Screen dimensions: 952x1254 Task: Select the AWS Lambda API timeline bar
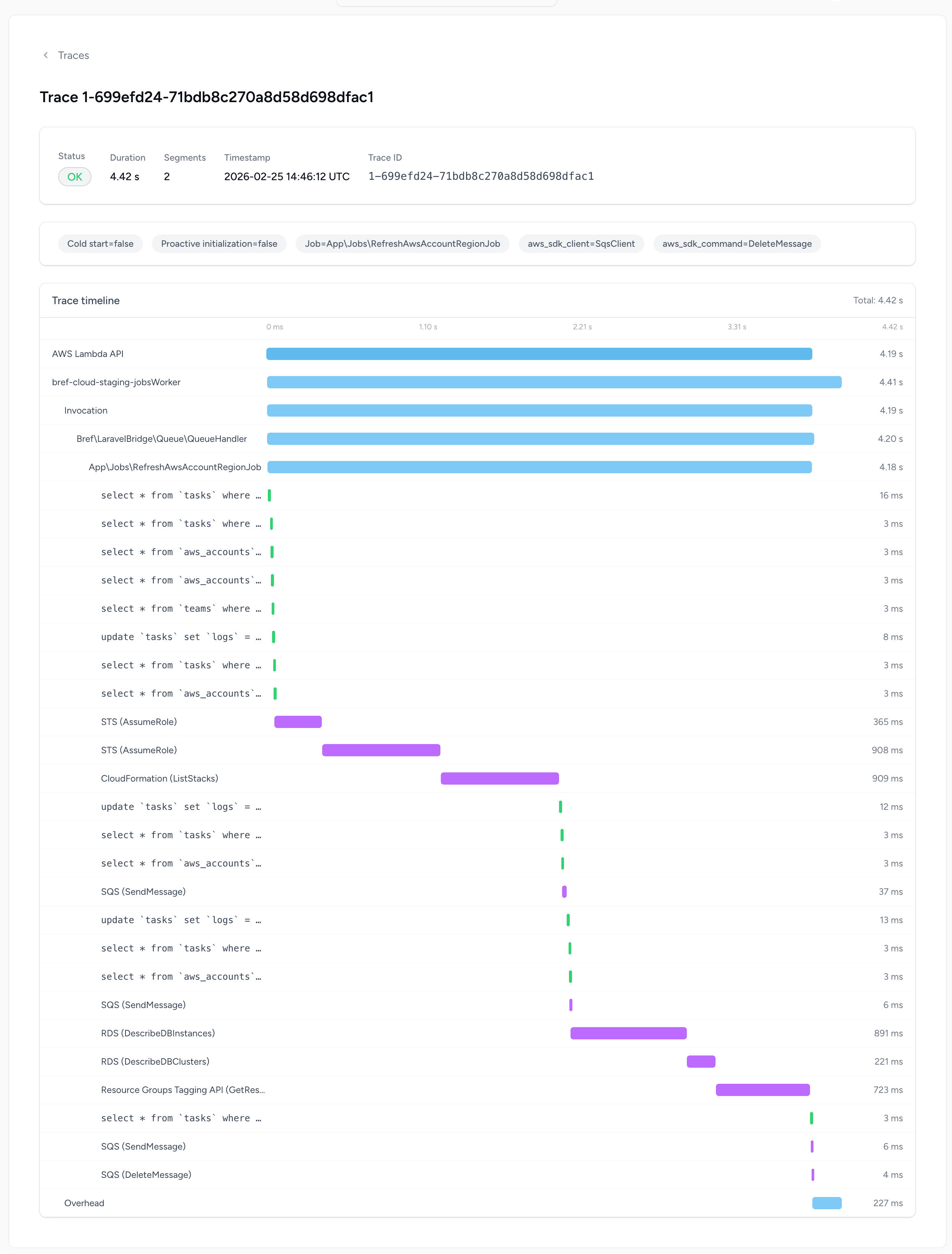pyautogui.click(x=539, y=354)
